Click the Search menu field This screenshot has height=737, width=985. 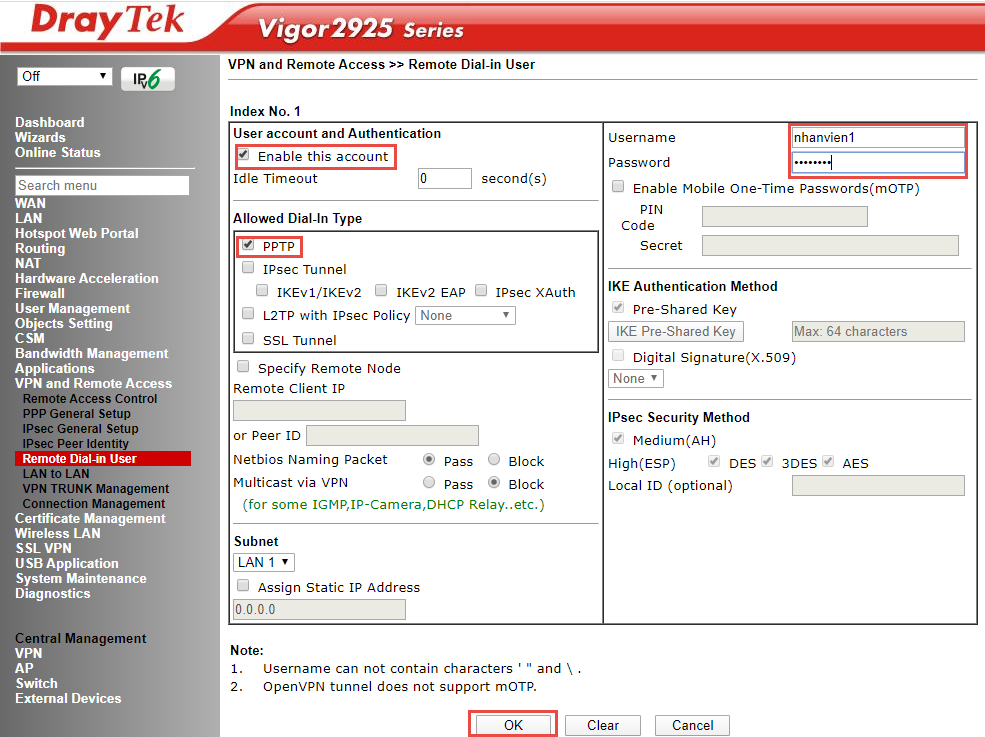(102, 185)
